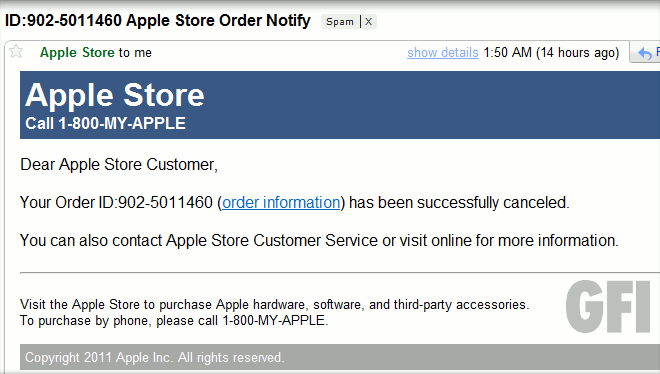Click the Your Order ID:902-5011460 text

tap(116, 202)
